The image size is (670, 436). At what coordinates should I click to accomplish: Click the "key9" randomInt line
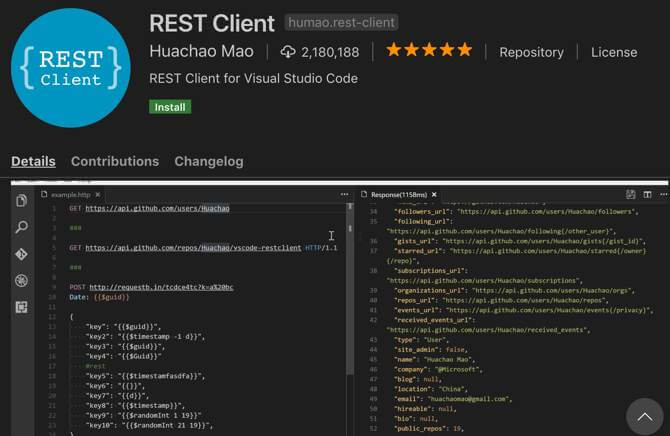(x=143, y=415)
